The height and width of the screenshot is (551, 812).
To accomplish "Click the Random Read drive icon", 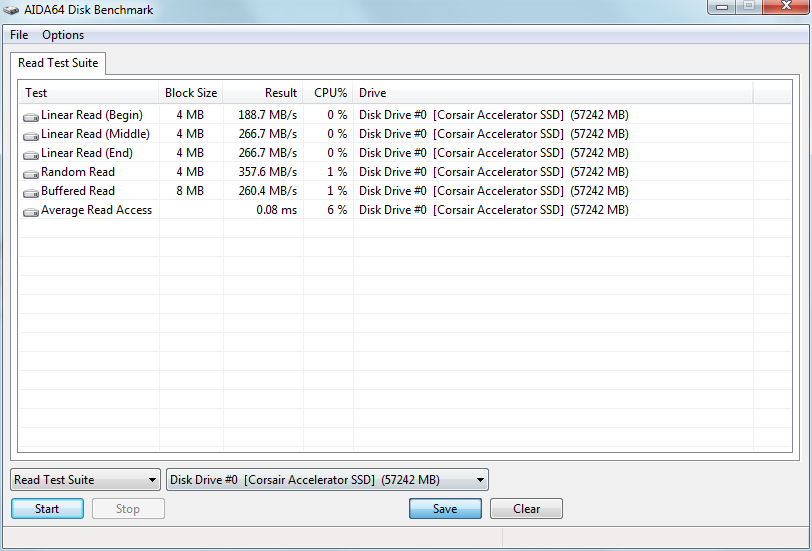I will point(31,174).
